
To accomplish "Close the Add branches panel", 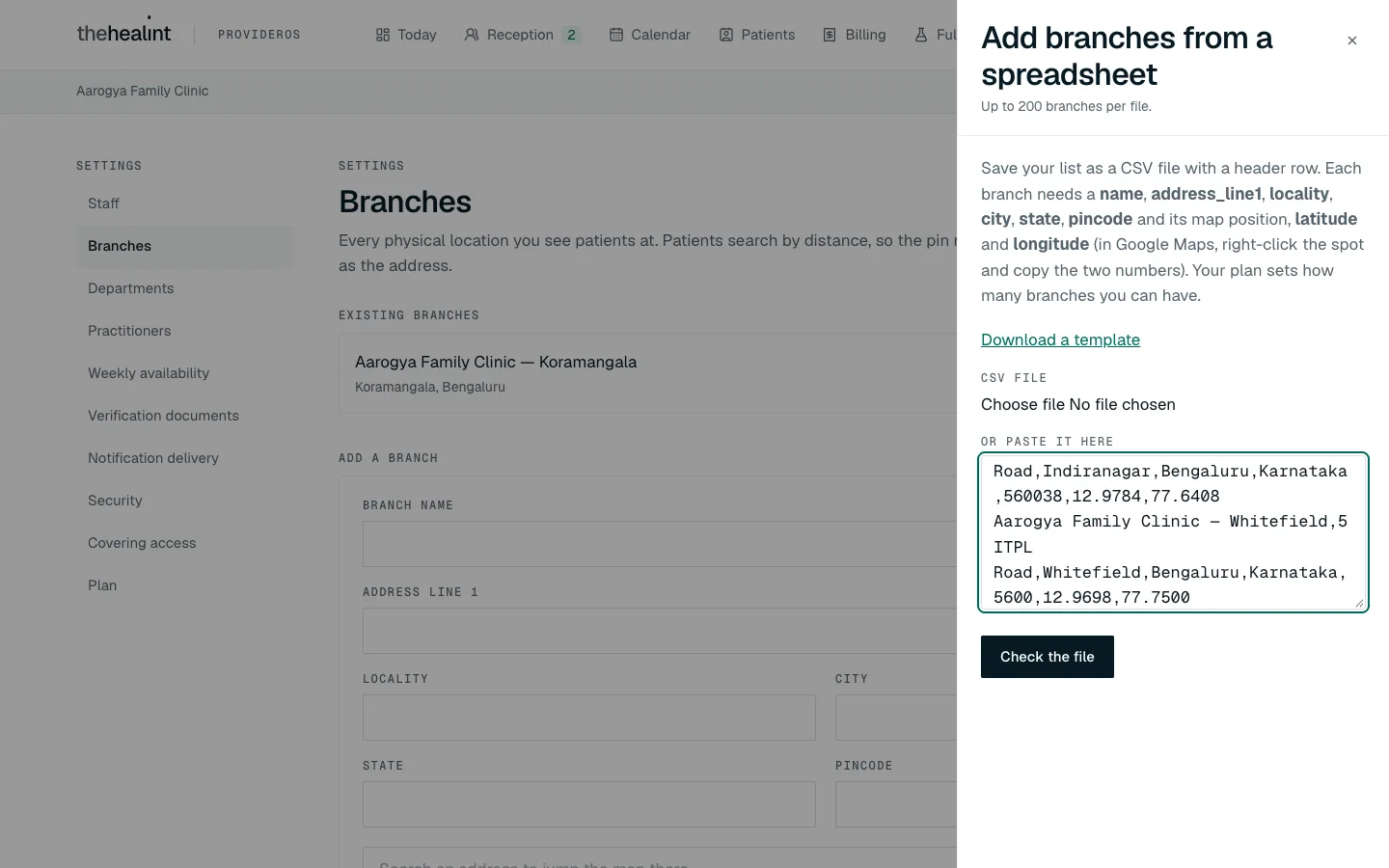I will click(1351, 41).
